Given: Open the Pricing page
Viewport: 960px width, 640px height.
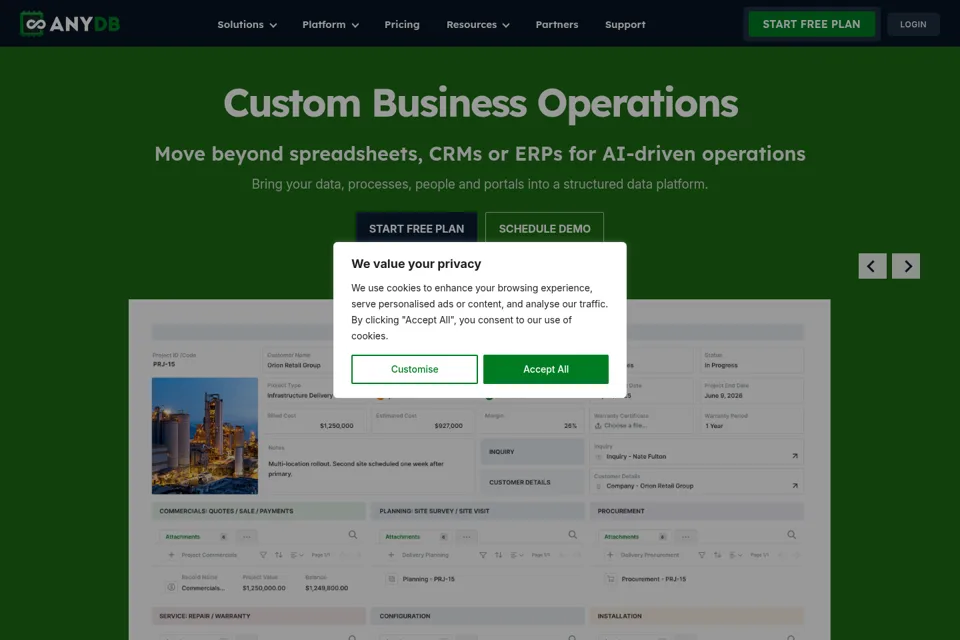Looking at the screenshot, I should [x=402, y=24].
